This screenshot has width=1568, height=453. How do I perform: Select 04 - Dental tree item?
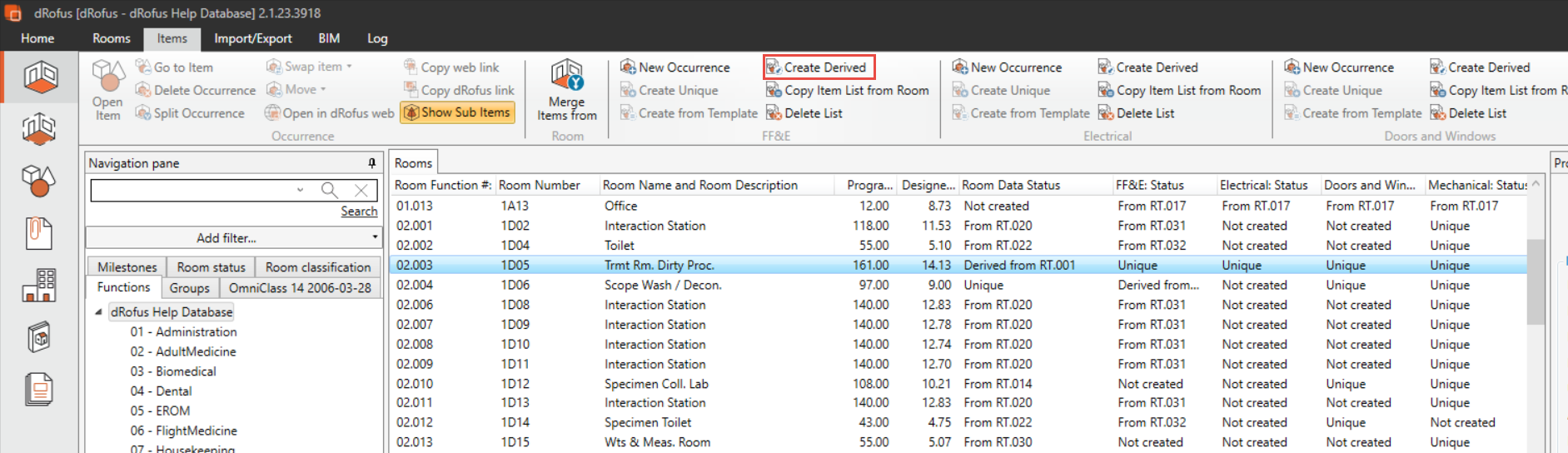[161, 391]
